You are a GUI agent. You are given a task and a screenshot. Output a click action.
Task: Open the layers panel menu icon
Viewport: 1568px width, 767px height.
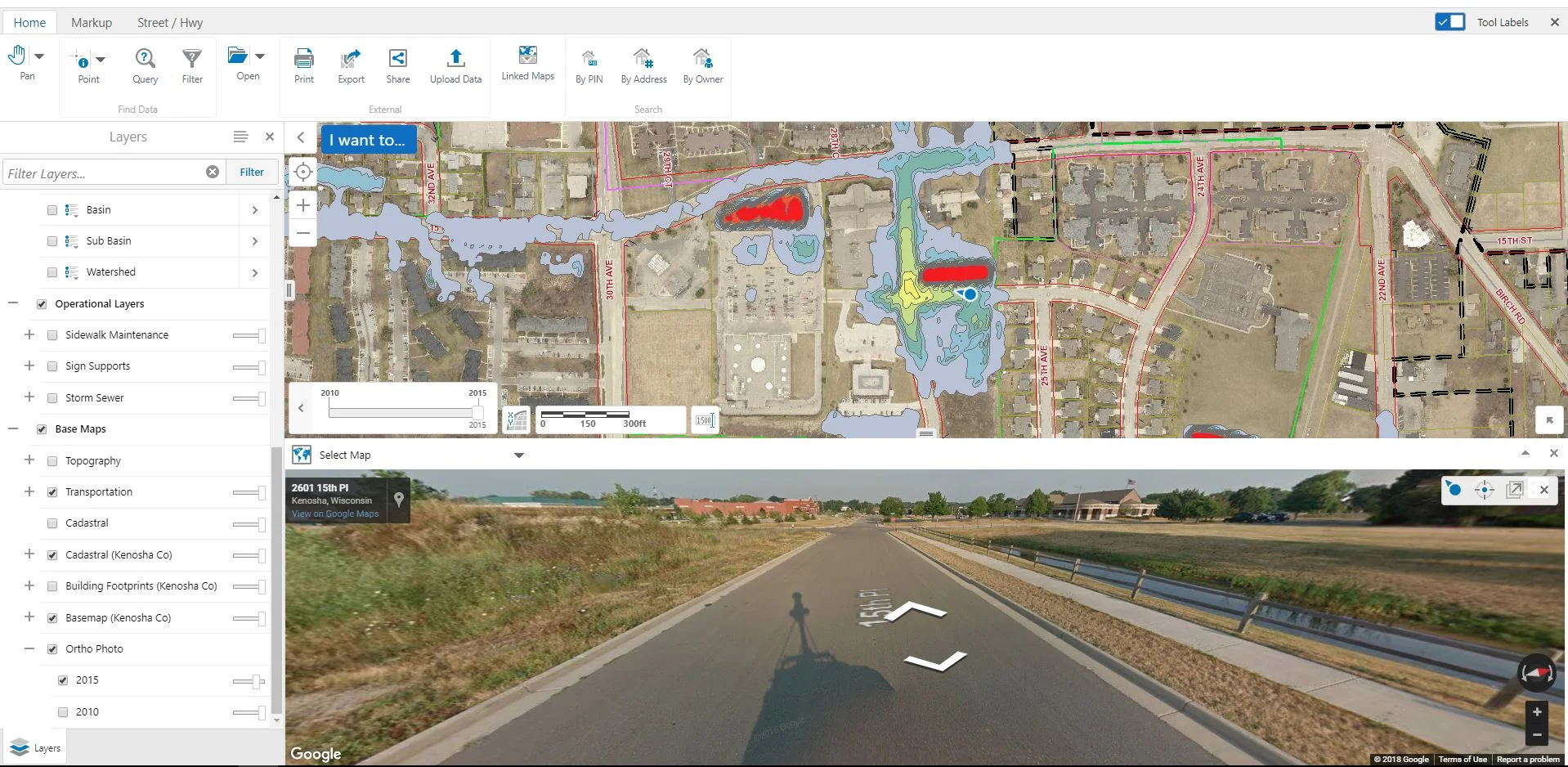click(240, 137)
